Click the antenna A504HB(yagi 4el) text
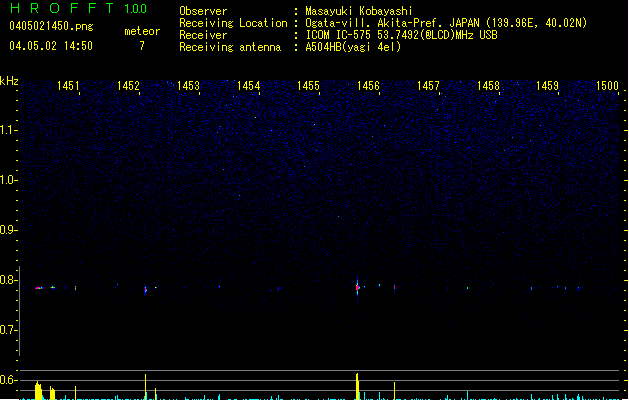The image size is (629, 400). pyautogui.click(x=353, y=47)
